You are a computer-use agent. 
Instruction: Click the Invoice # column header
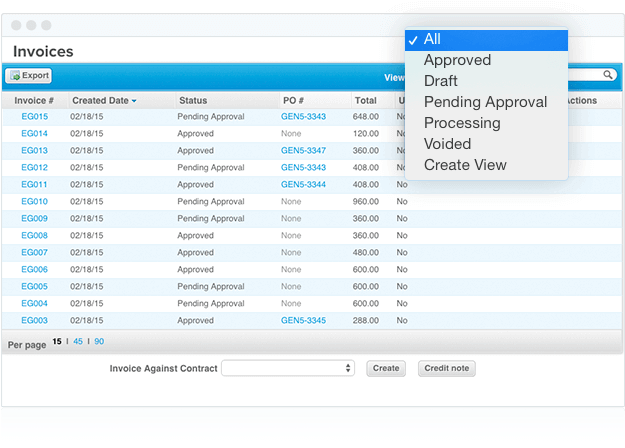pos(34,101)
